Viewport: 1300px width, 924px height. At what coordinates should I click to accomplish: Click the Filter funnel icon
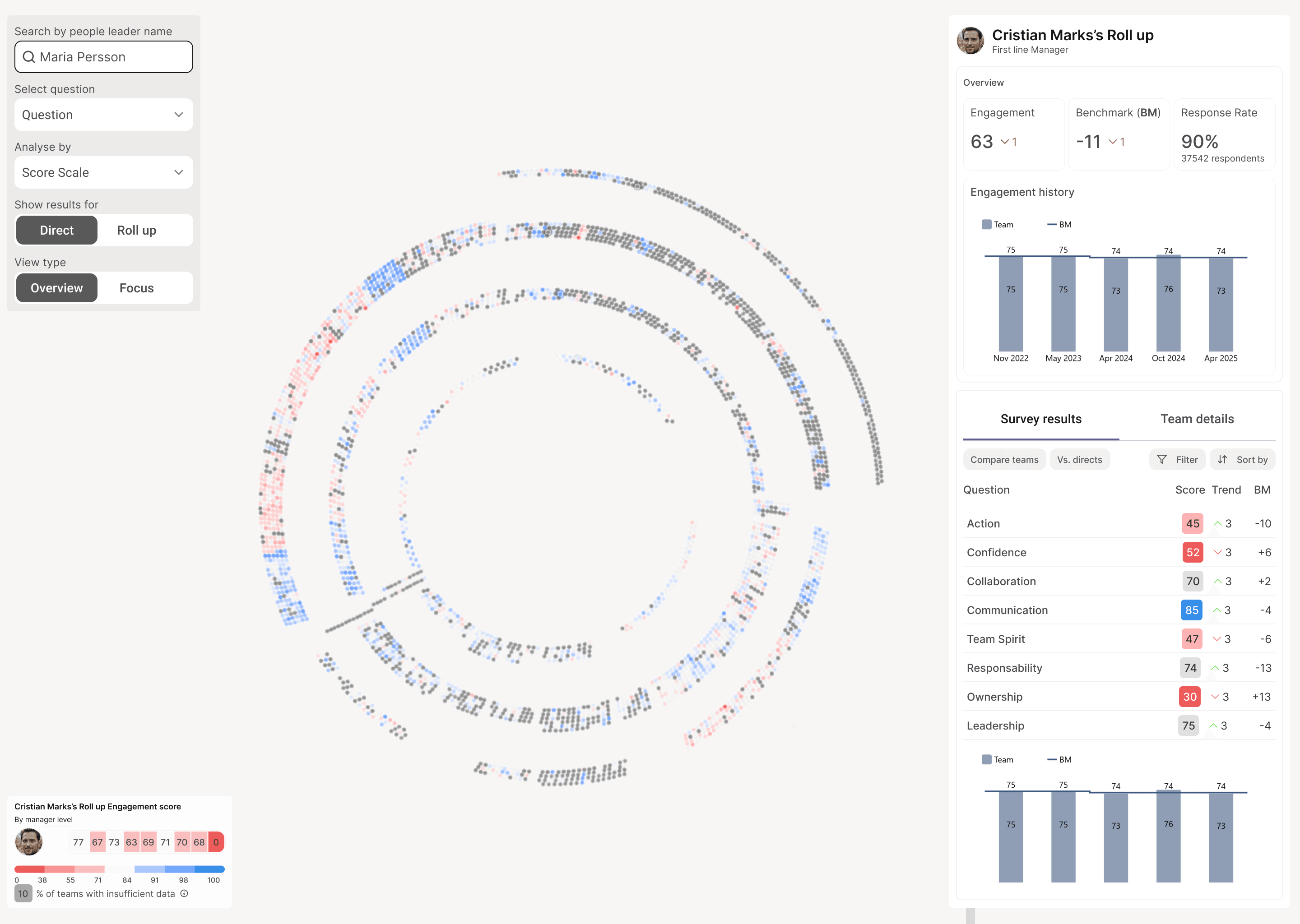(x=1162, y=460)
